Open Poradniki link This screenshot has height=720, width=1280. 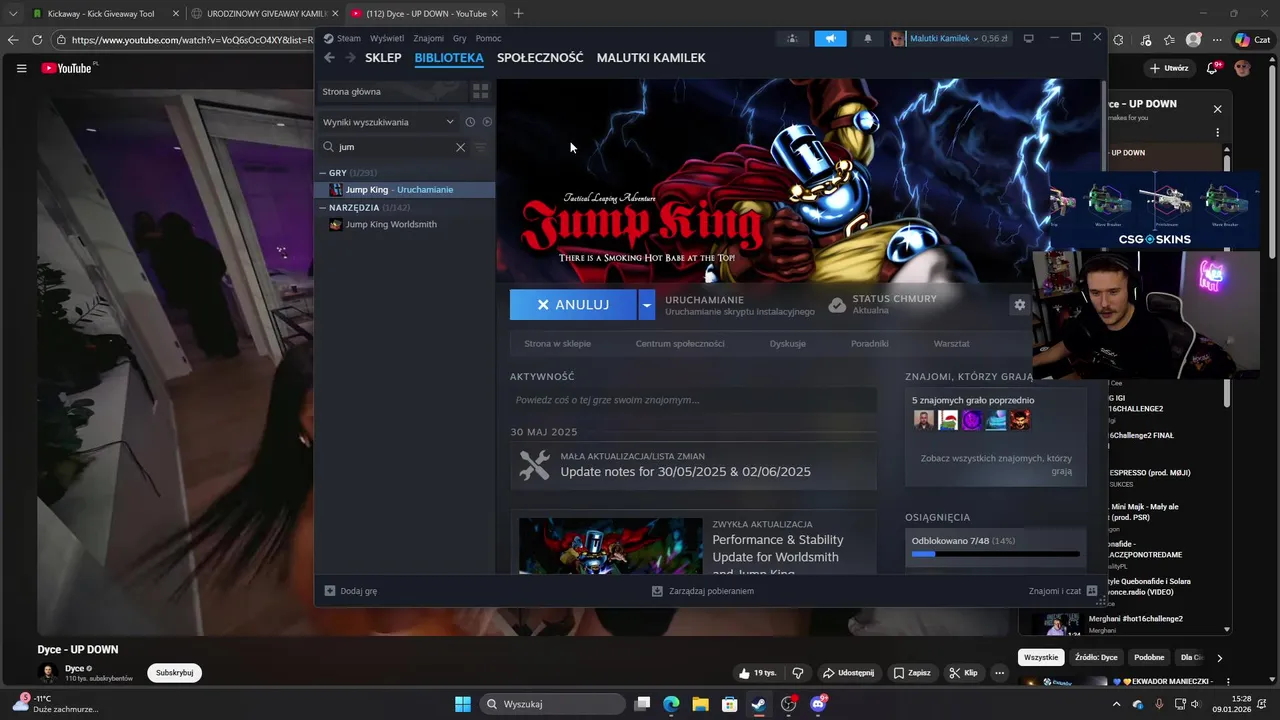click(x=869, y=344)
